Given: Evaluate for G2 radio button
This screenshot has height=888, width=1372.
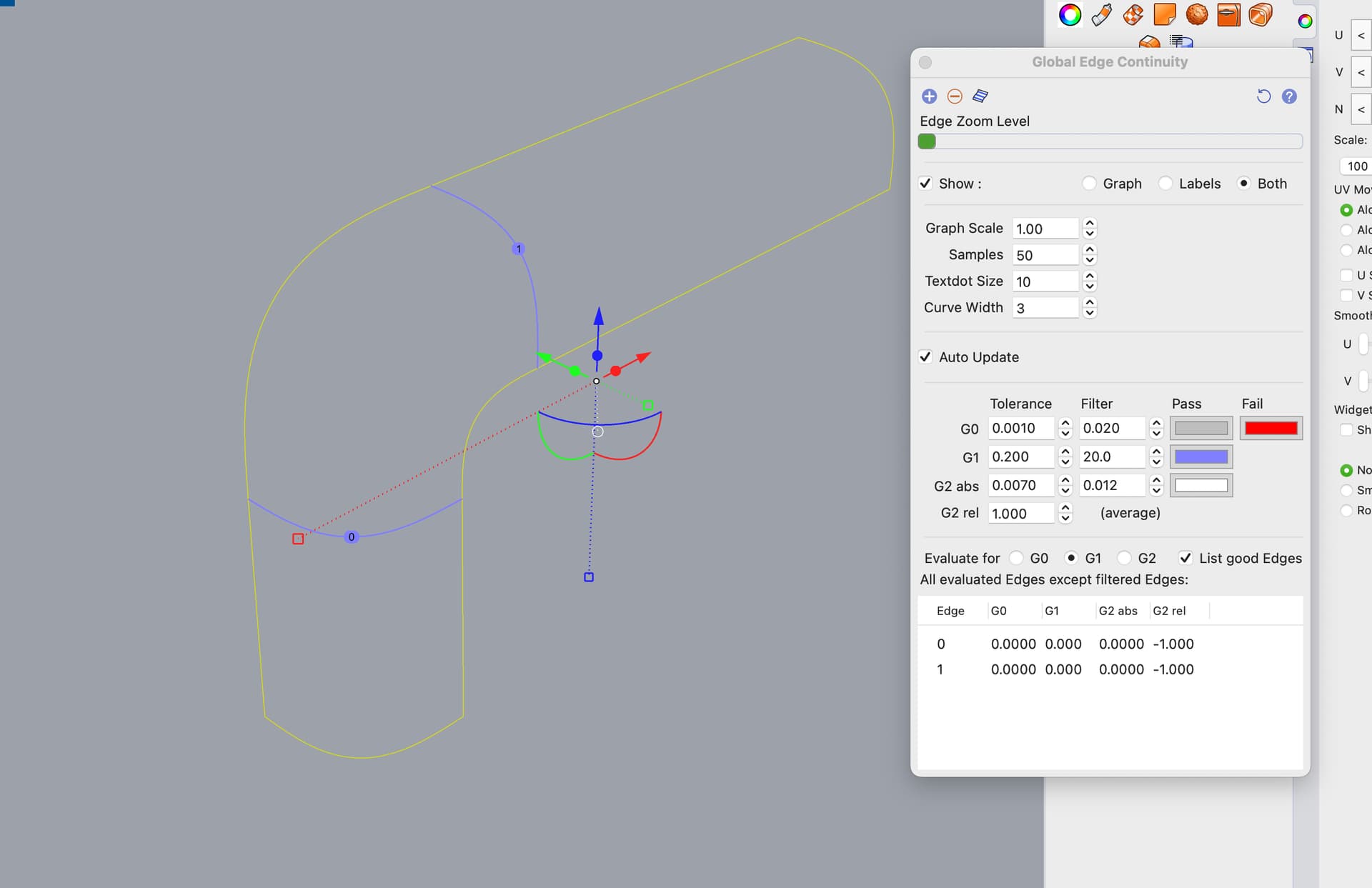Looking at the screenshot, I should click(x=1124, y=558).
